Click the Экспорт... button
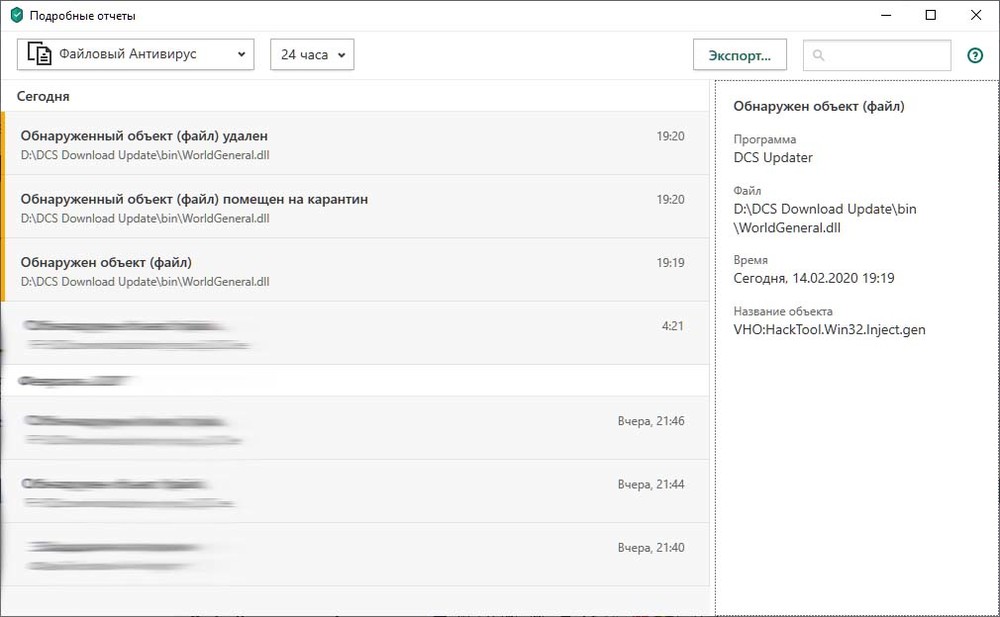1000x617 pixels. click(740, 55)
